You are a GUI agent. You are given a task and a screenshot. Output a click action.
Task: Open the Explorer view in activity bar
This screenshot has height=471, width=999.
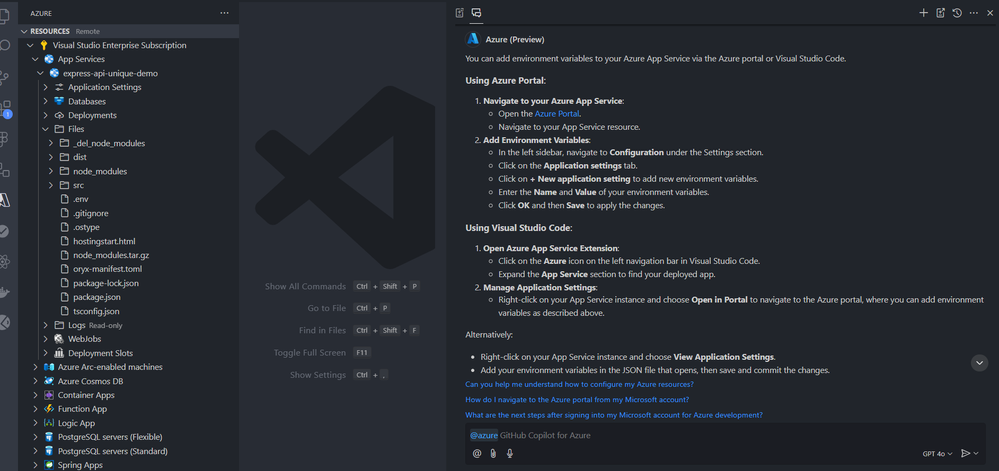click(4, 15)
